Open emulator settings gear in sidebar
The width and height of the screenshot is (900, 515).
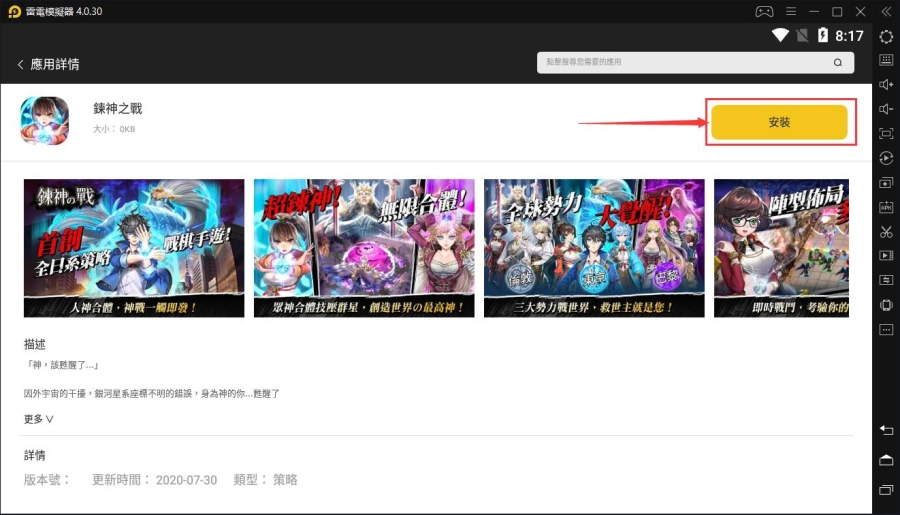886,37
